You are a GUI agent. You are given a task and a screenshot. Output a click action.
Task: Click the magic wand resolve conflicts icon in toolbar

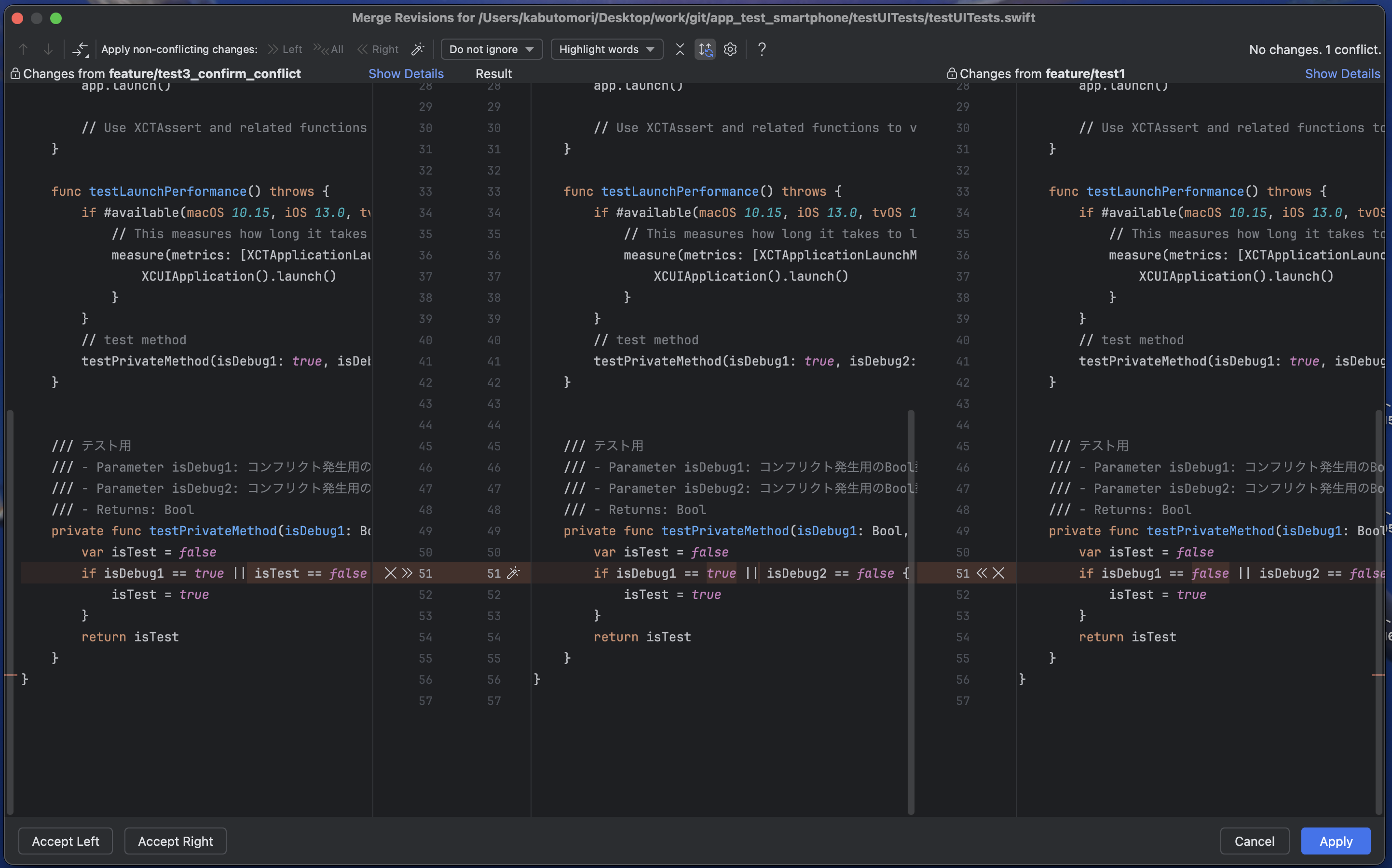418,49
